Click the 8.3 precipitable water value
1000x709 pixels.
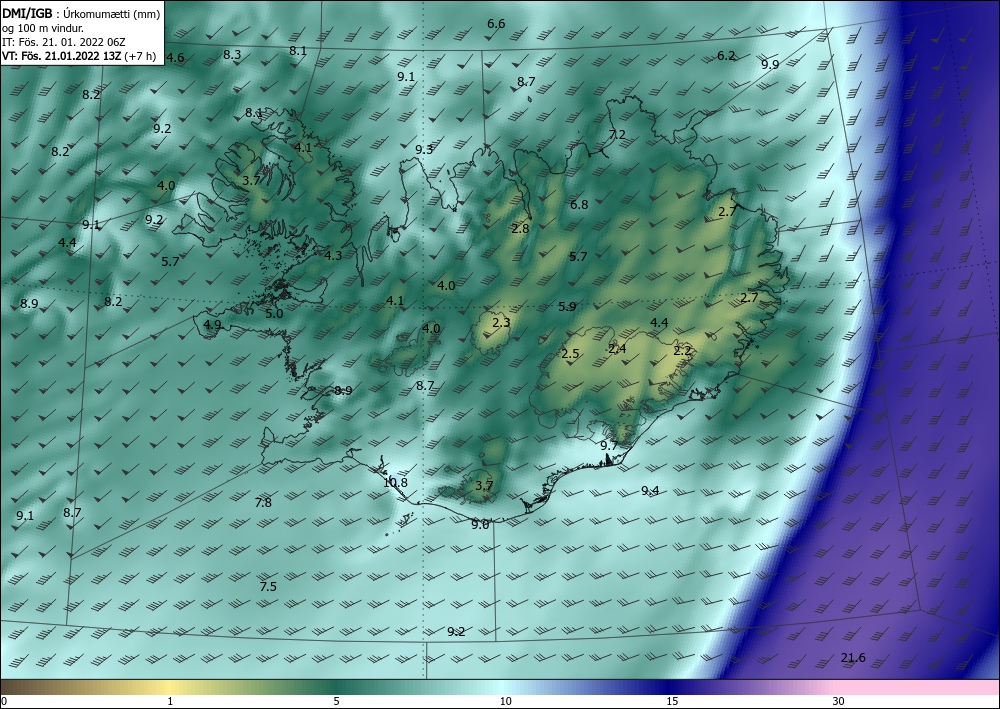pos(232,55)
